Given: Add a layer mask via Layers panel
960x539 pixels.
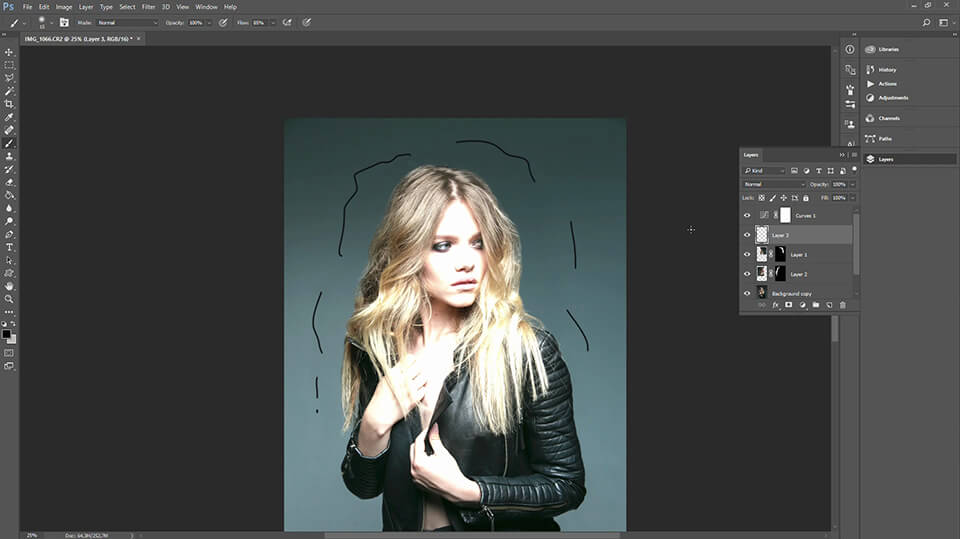Looking at the screenshot, I should 789,305.
